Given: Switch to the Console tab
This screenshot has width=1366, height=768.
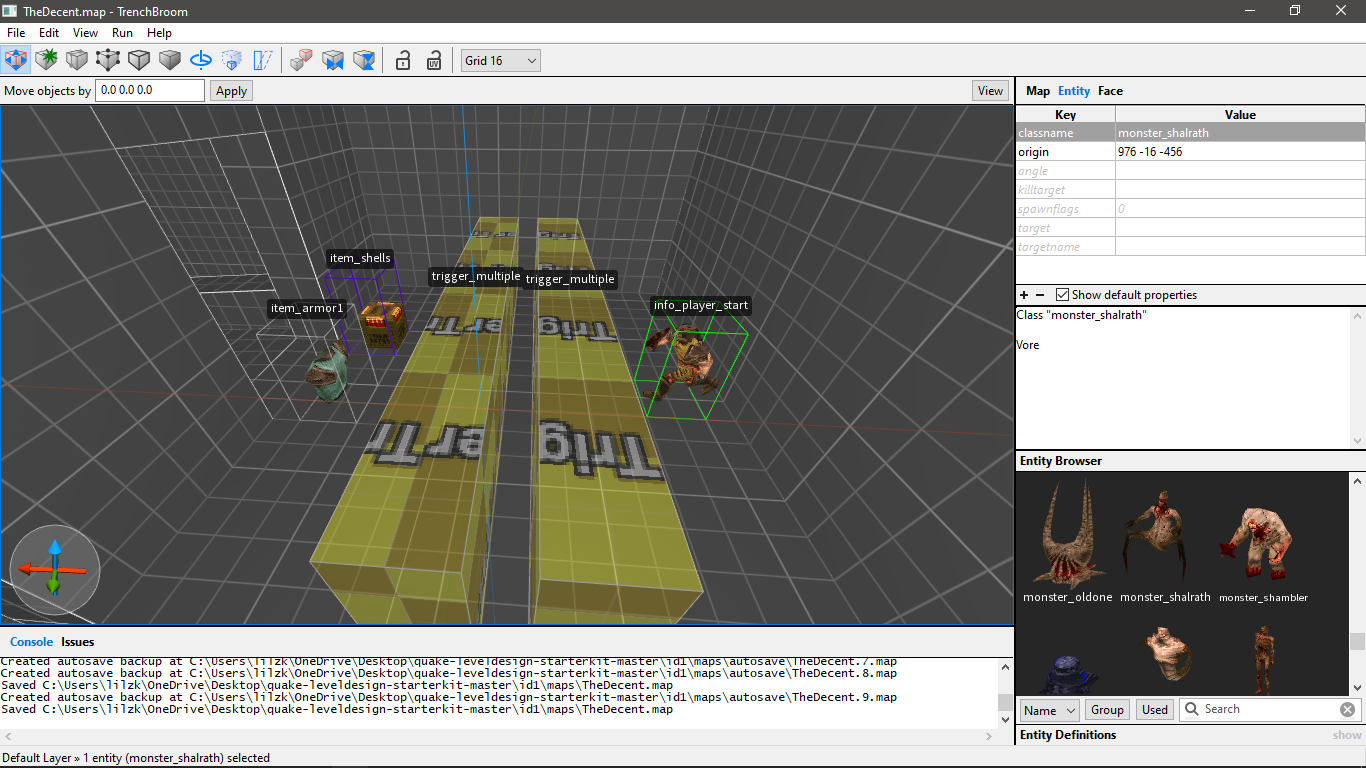Looking at the screenshot, I should click(31, 642).
